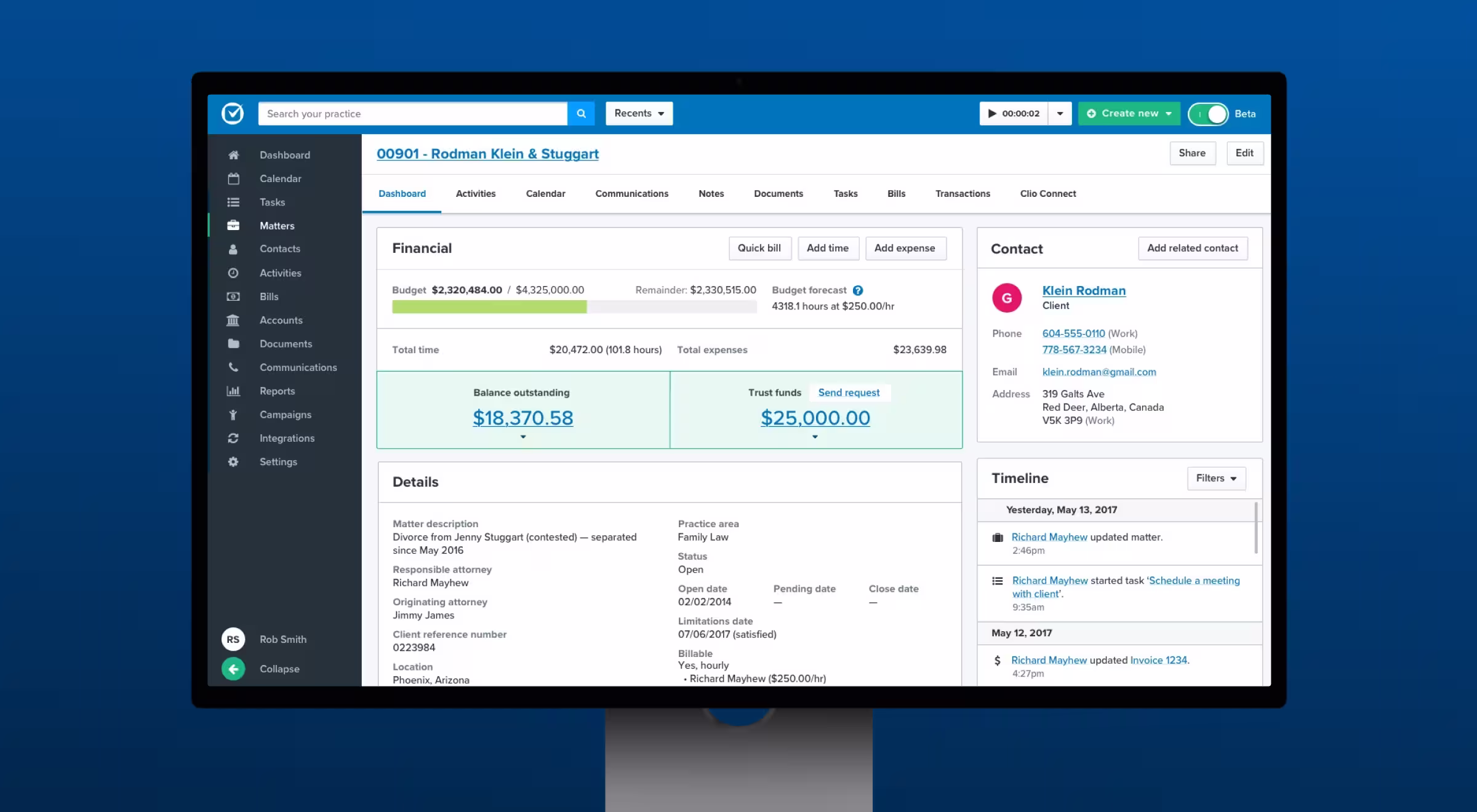Open the Calendar sidebar icon

point(233,178)
